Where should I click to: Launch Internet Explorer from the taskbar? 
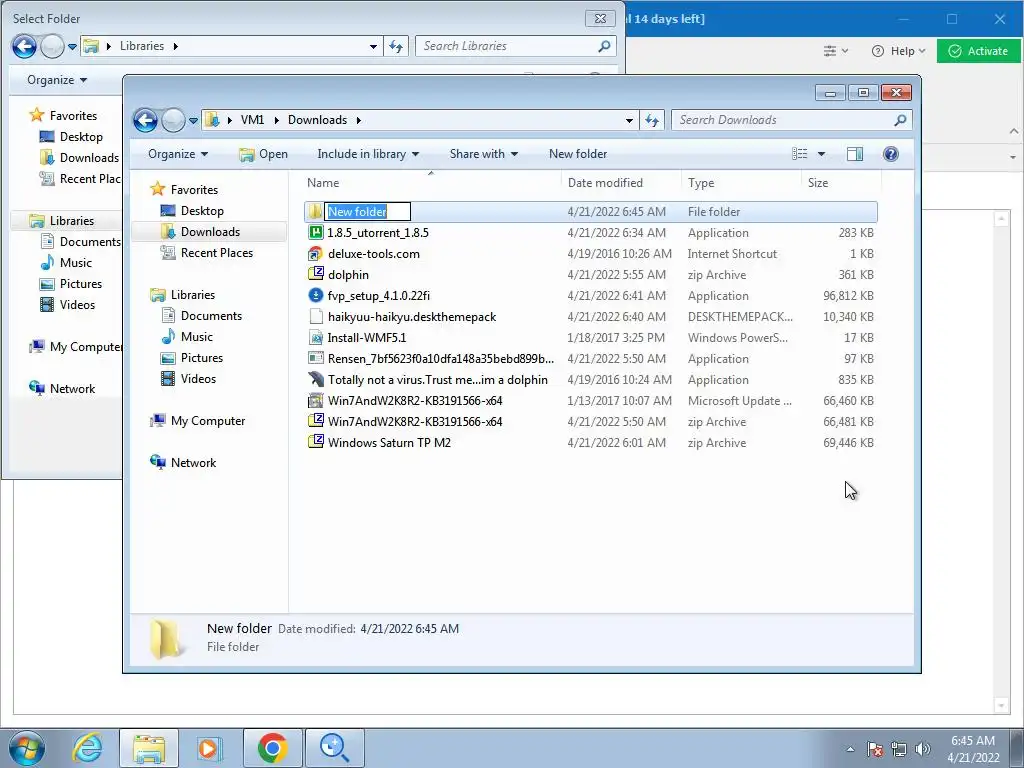pos(88,748)
